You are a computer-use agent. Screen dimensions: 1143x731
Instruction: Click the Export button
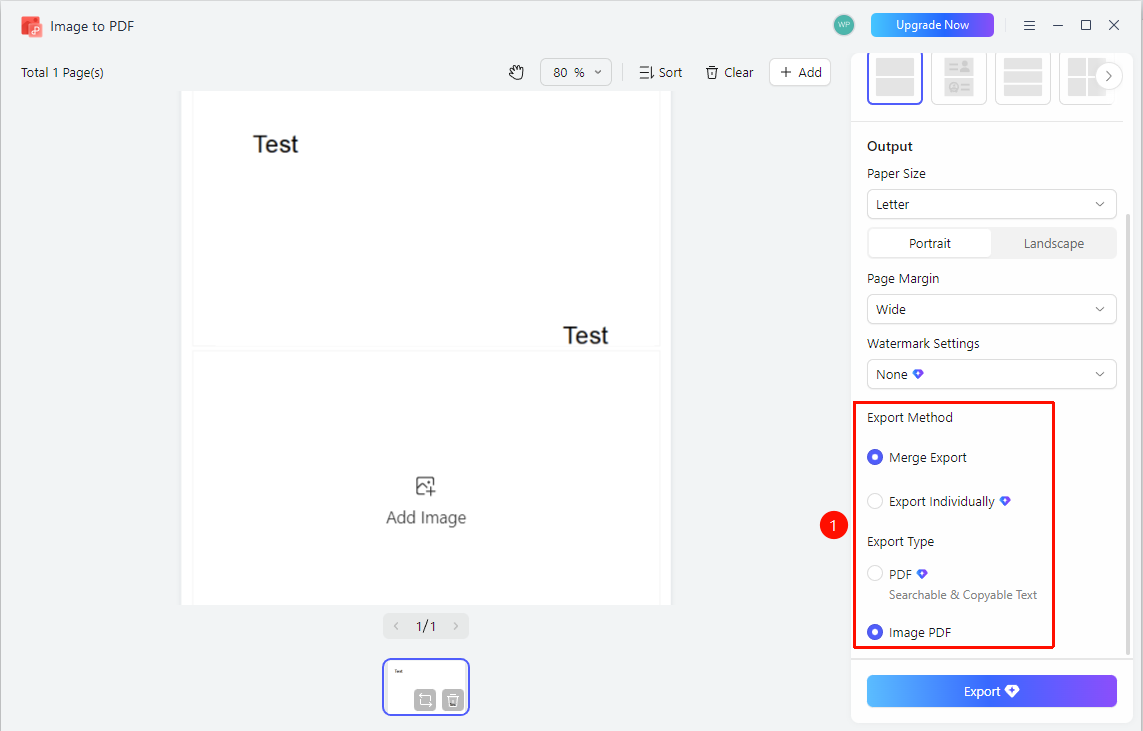tap(991, 691)
